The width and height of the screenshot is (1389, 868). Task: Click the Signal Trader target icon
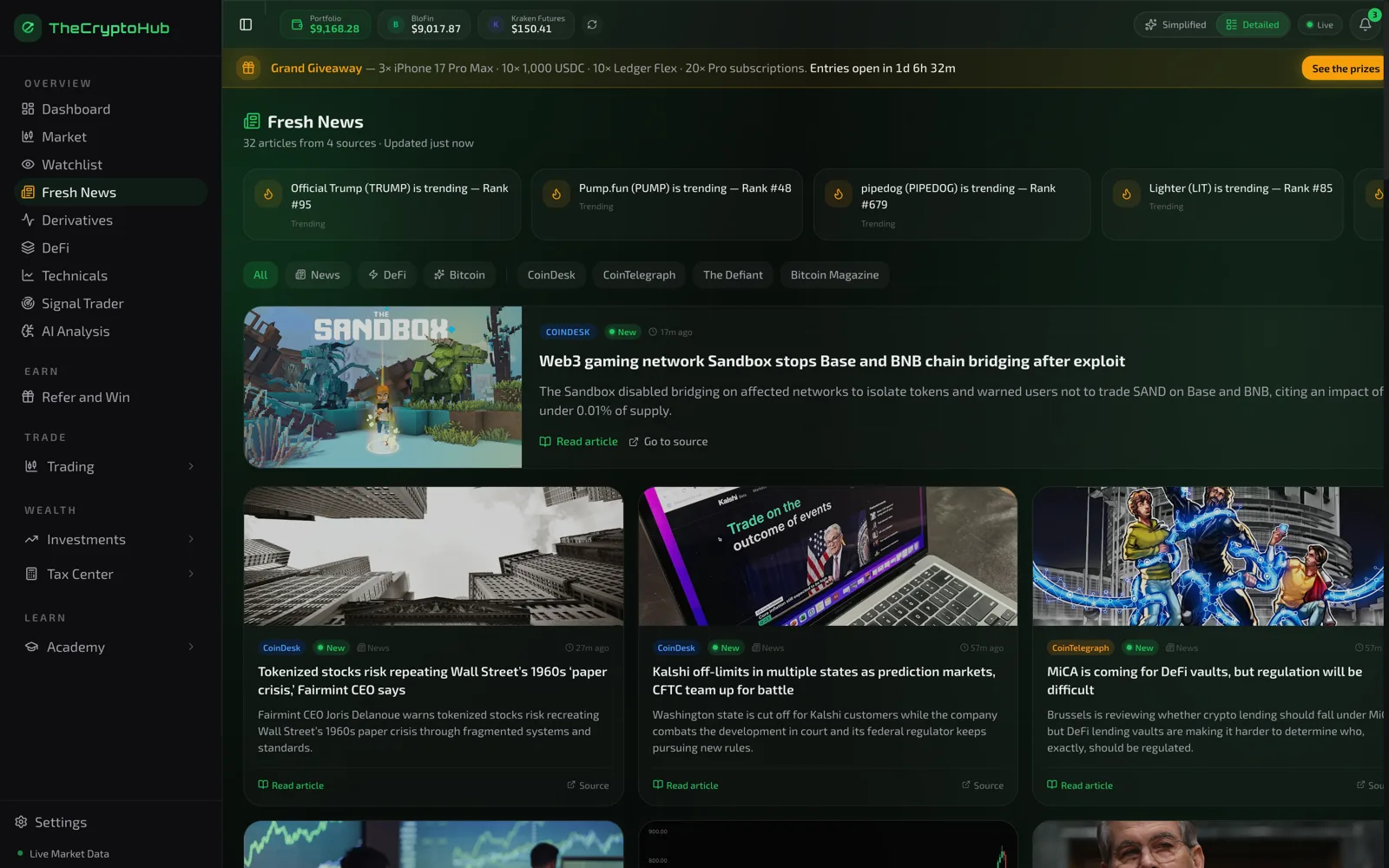coord(28,303)
